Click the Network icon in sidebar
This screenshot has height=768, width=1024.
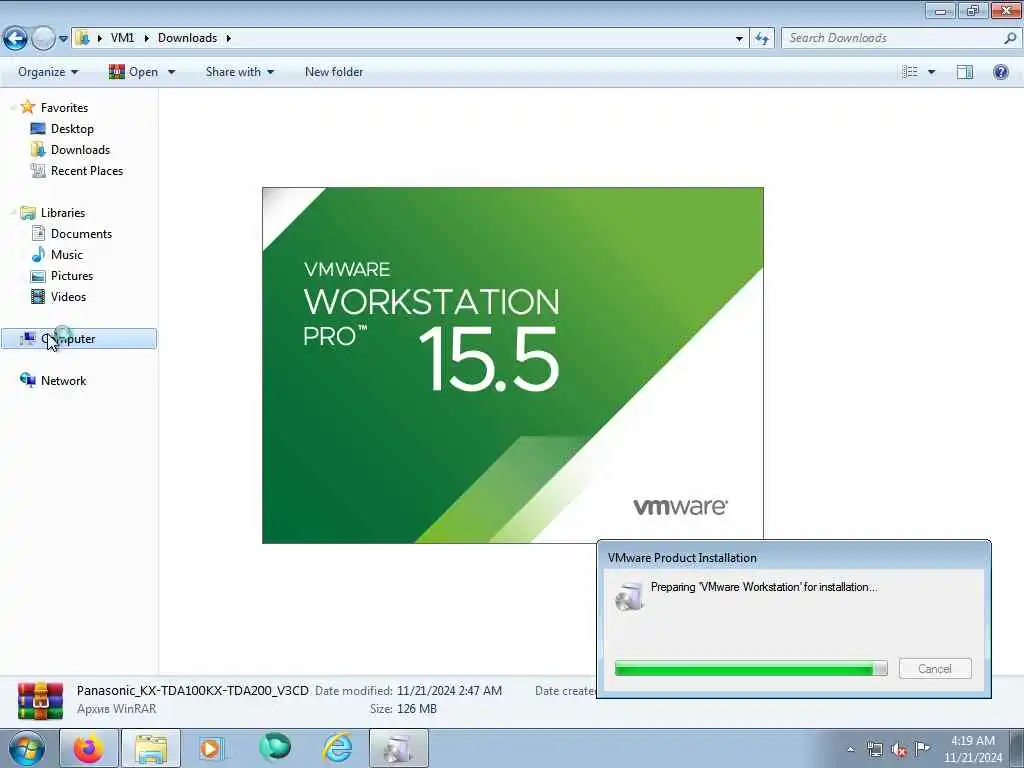(27, 380)
